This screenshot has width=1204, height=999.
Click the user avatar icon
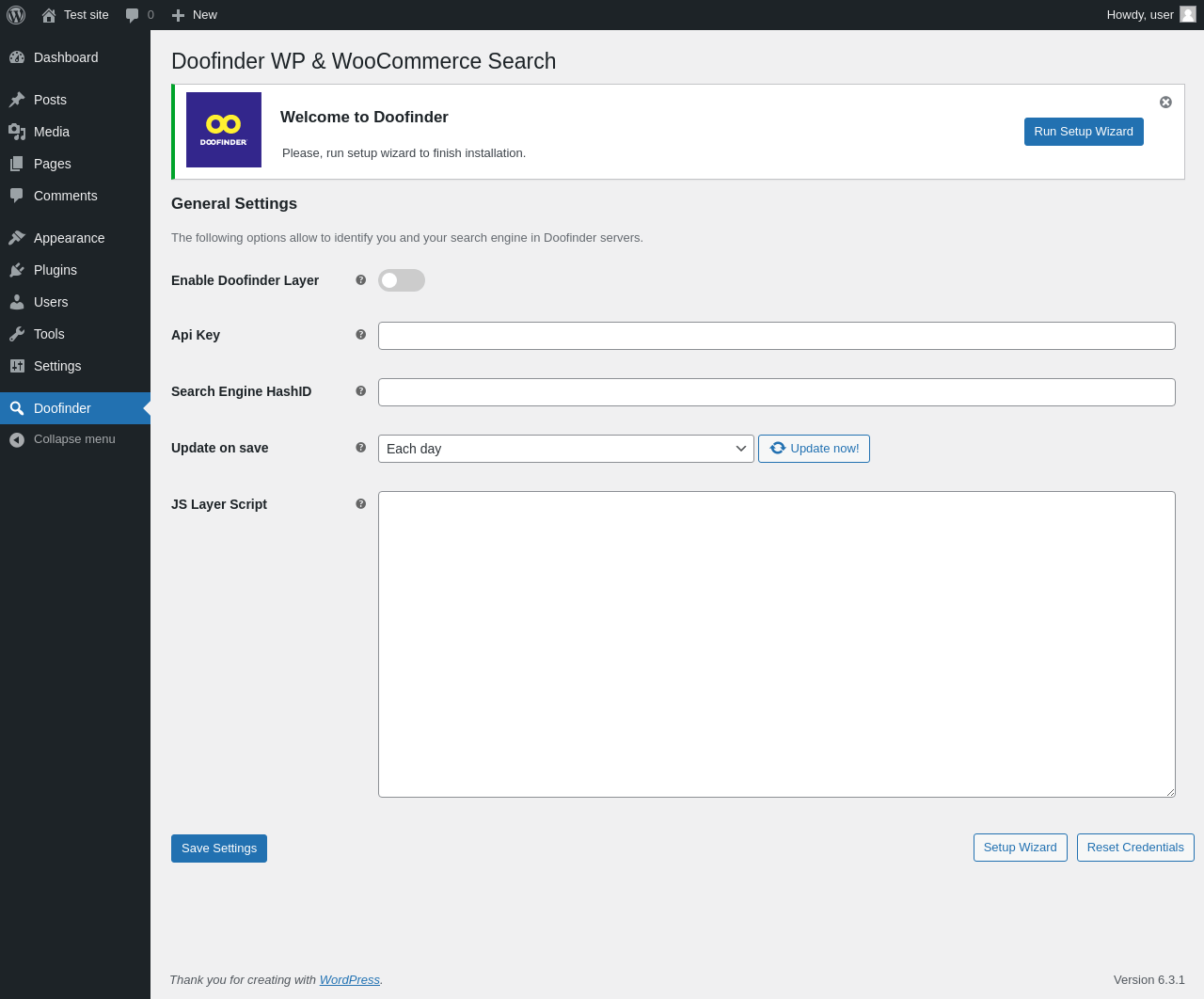coord(1188,14)
